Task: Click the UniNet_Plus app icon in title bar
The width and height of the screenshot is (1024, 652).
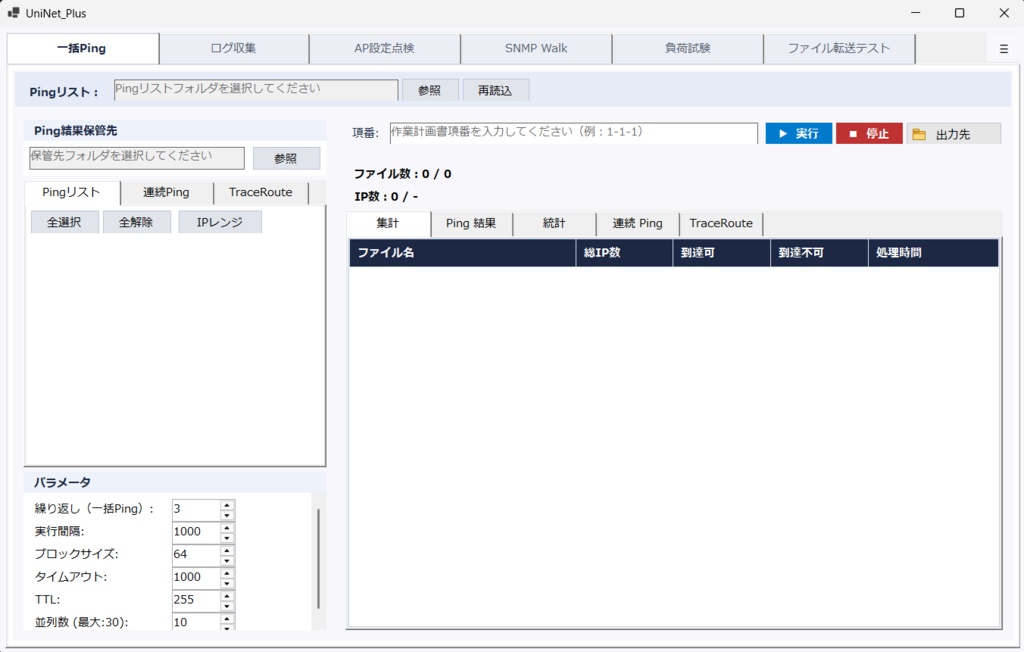Action: coord(13,12)
